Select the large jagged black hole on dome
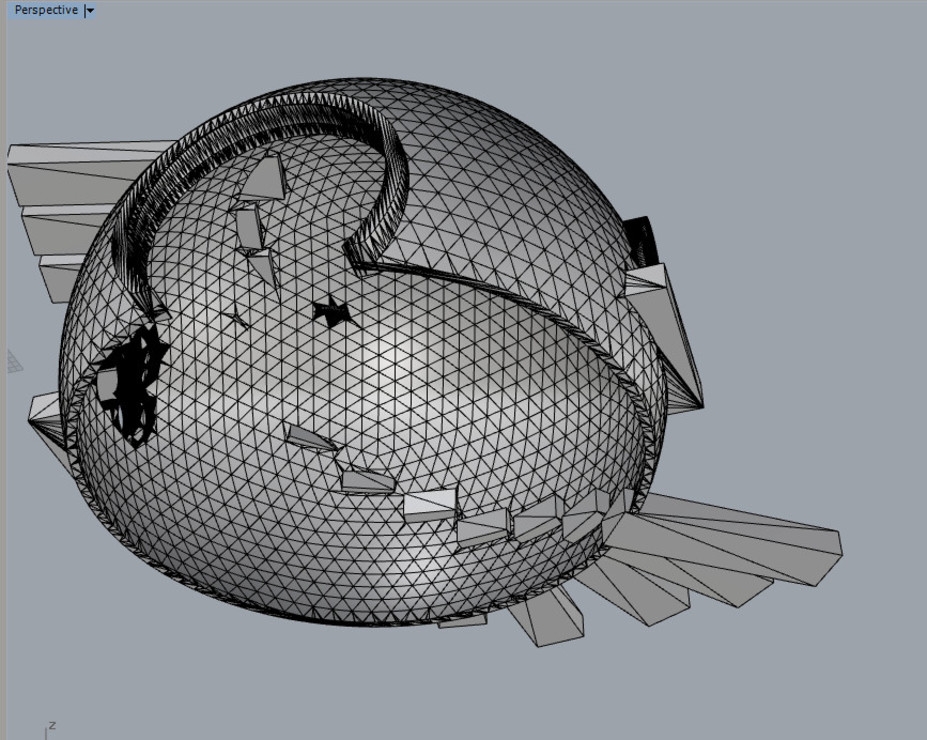 129,385
